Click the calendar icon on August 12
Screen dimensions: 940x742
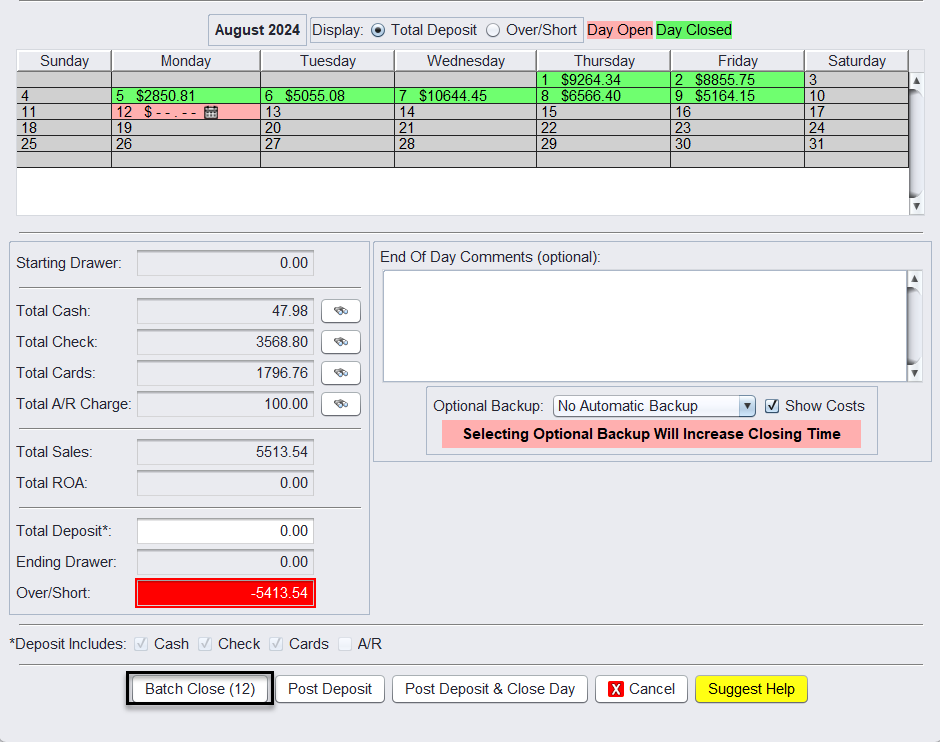pos(211,113)
